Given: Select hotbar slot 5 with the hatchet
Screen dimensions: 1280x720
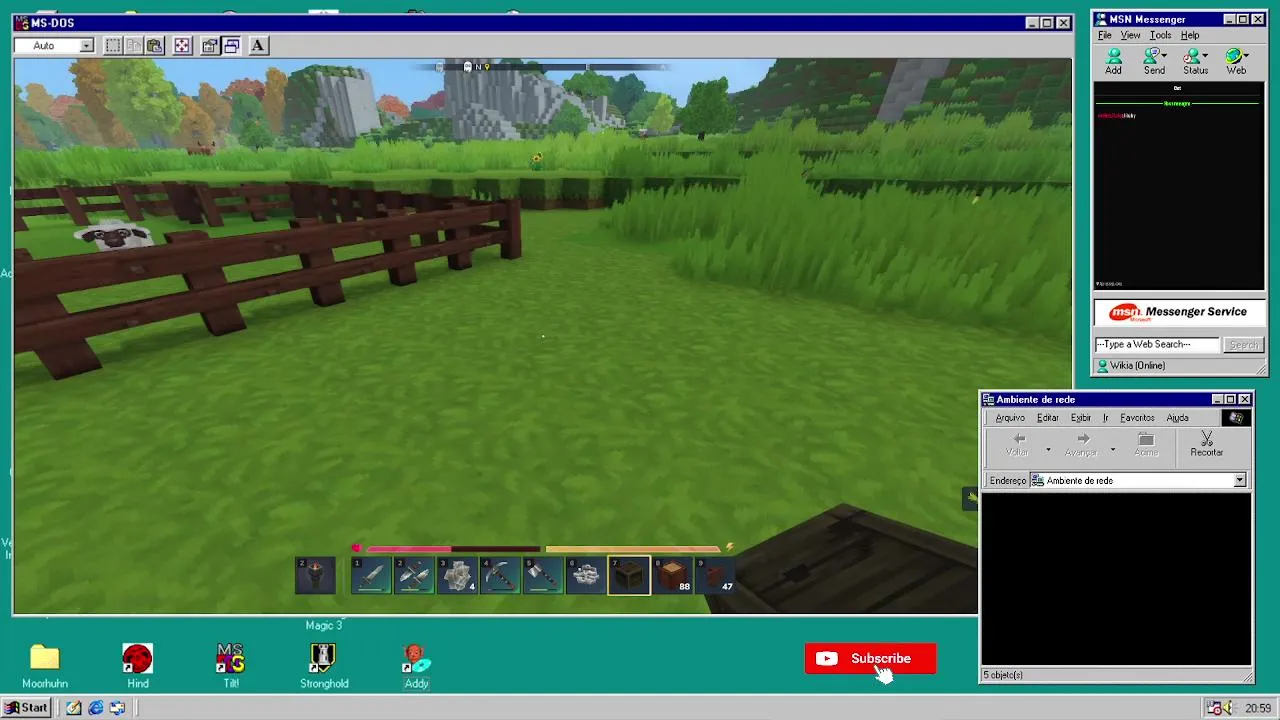Looking at the screenshot, I should 543,575.
